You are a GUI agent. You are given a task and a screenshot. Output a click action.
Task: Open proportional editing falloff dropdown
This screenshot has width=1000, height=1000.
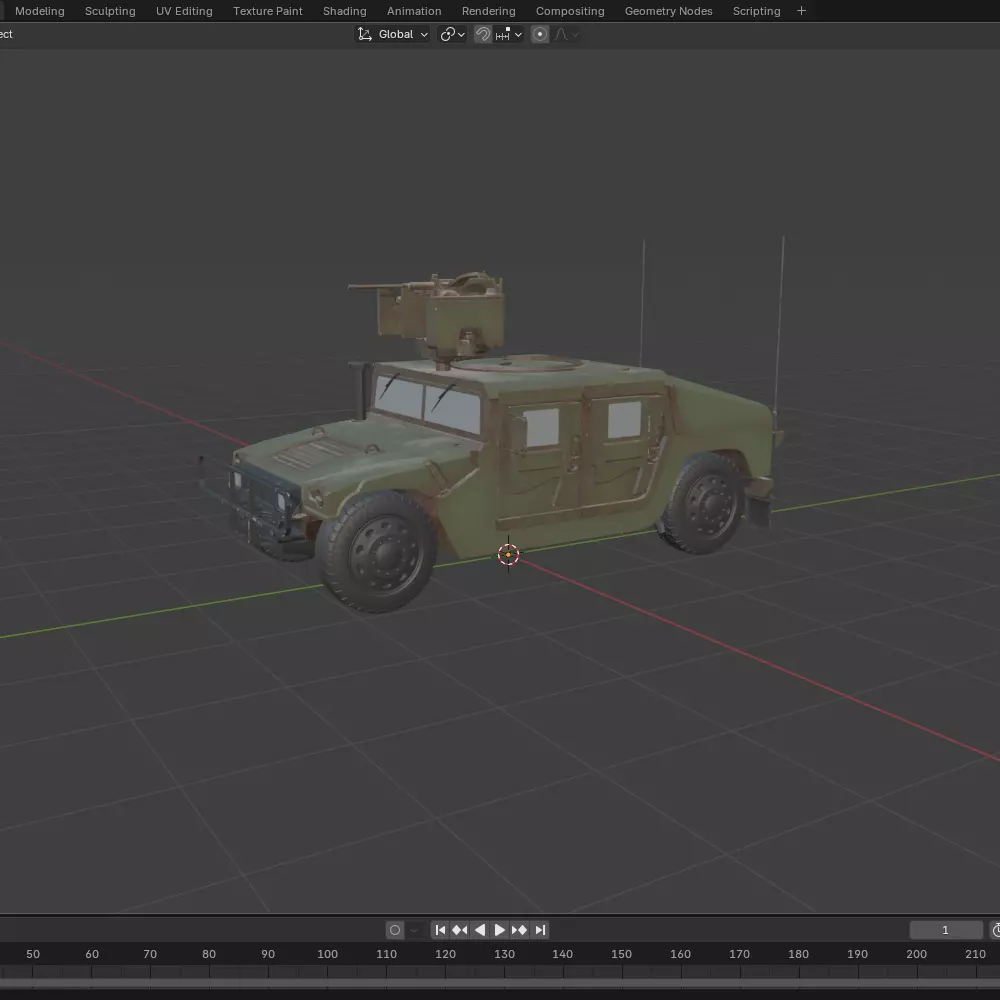coord(566,34)
